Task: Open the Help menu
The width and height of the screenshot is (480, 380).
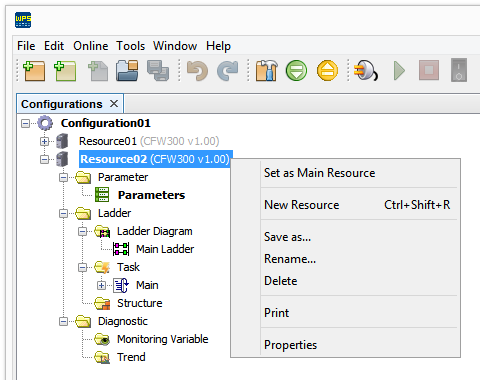Action: coord(218,46)
